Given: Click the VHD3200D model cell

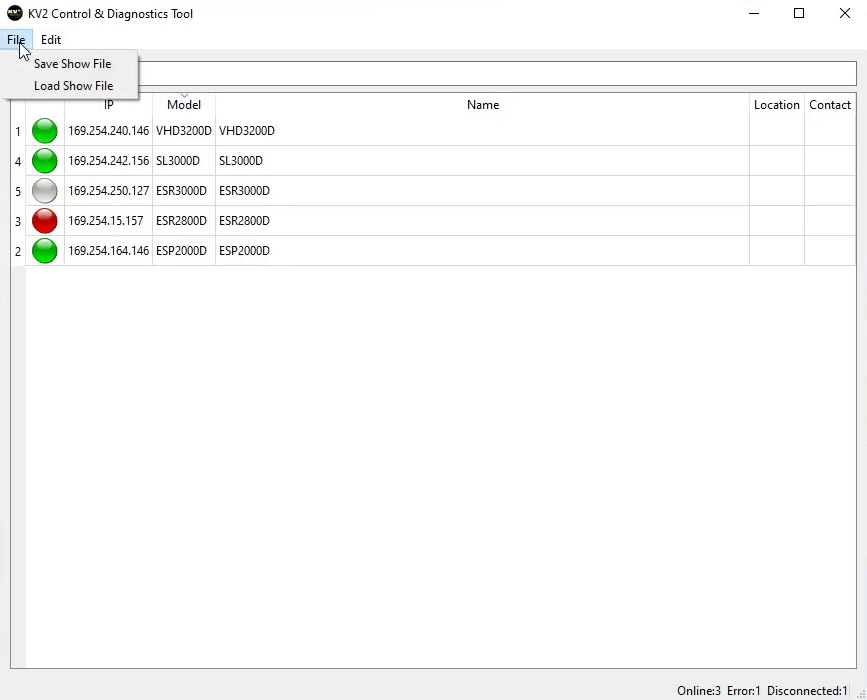Looking at the screenshot, I should click(184, 131).
